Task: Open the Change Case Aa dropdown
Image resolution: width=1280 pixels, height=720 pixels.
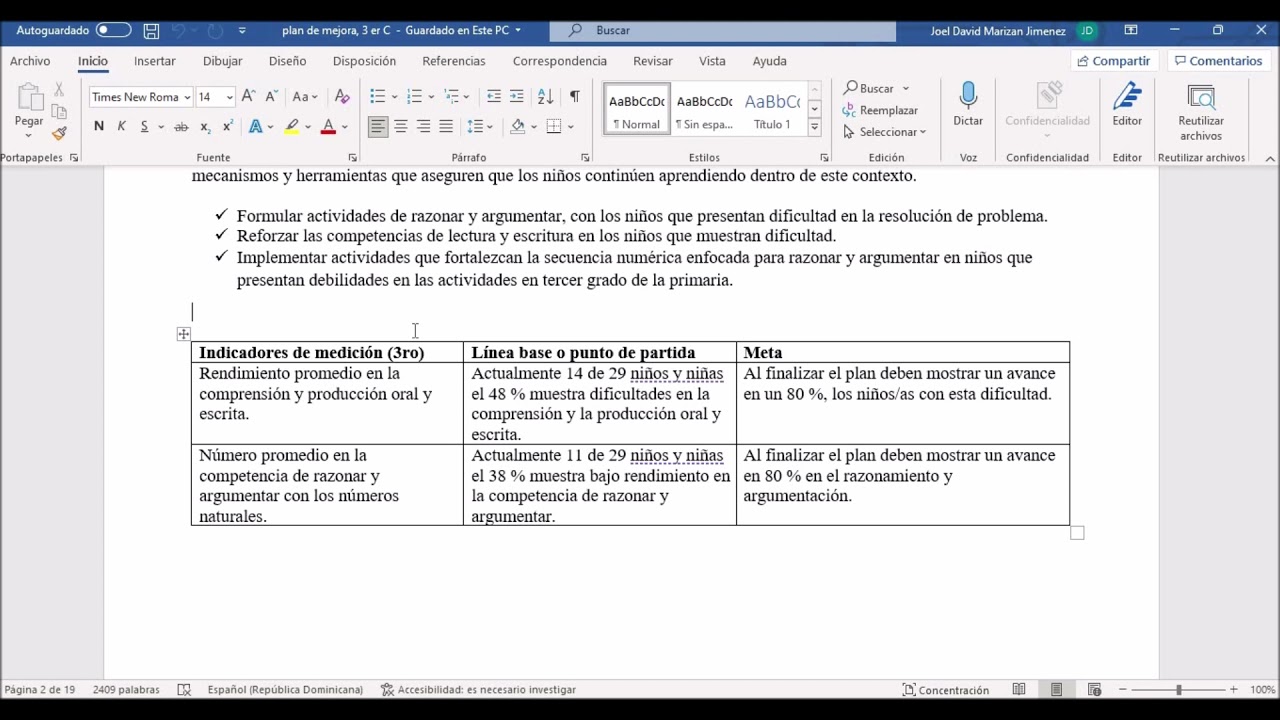Action: (x=304, y=97)
